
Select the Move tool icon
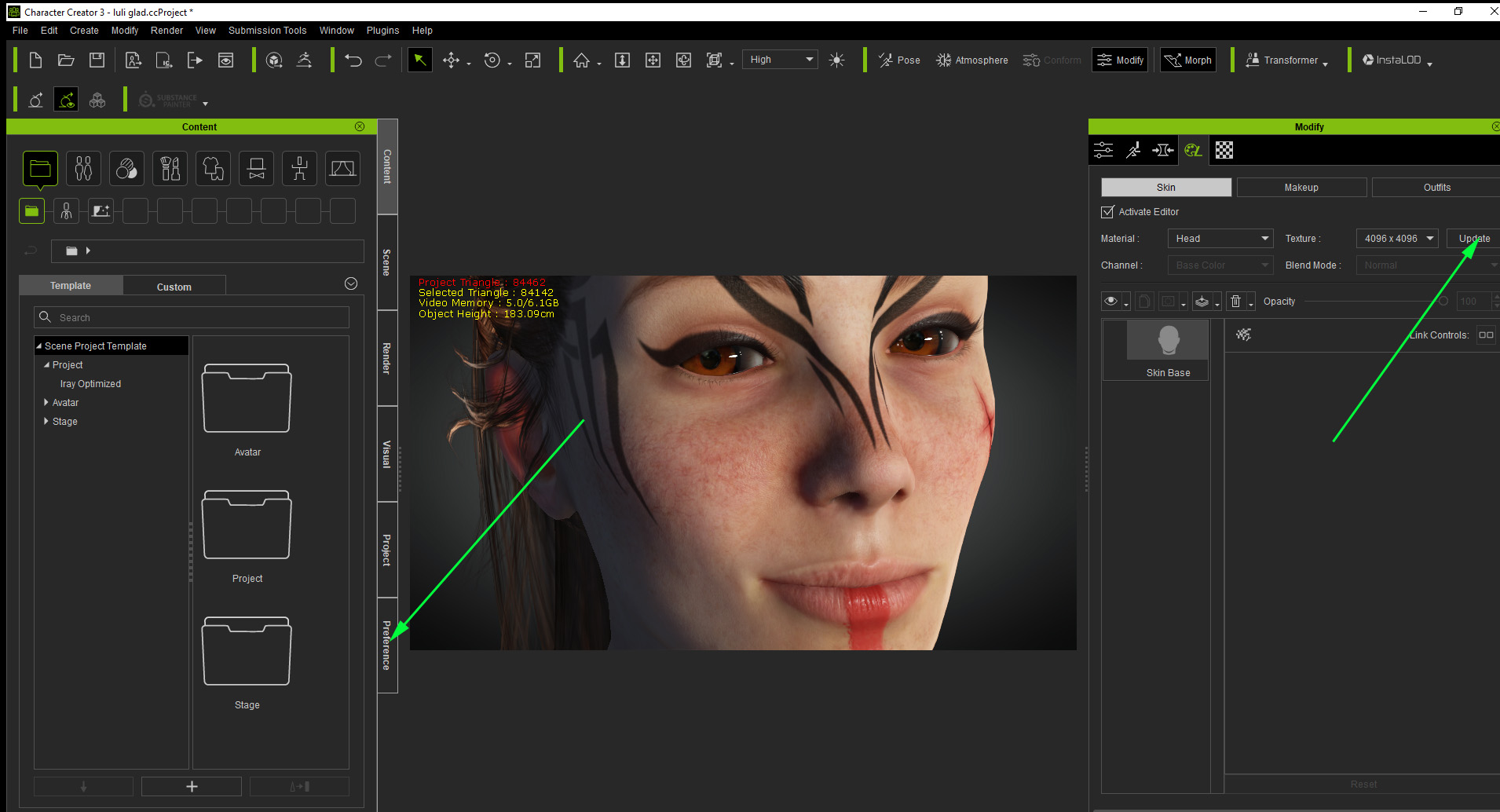point(451,60)
